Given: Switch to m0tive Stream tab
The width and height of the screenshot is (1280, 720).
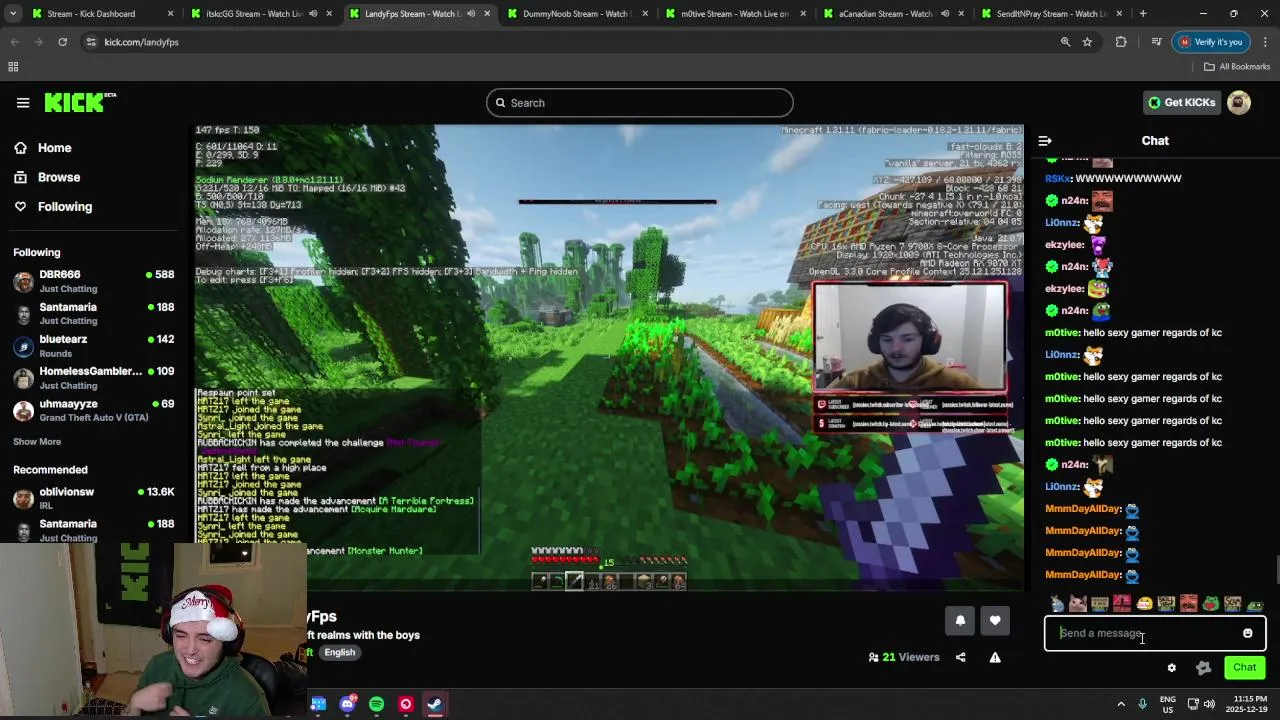Looking at the screenshot, I should [735, 14].
